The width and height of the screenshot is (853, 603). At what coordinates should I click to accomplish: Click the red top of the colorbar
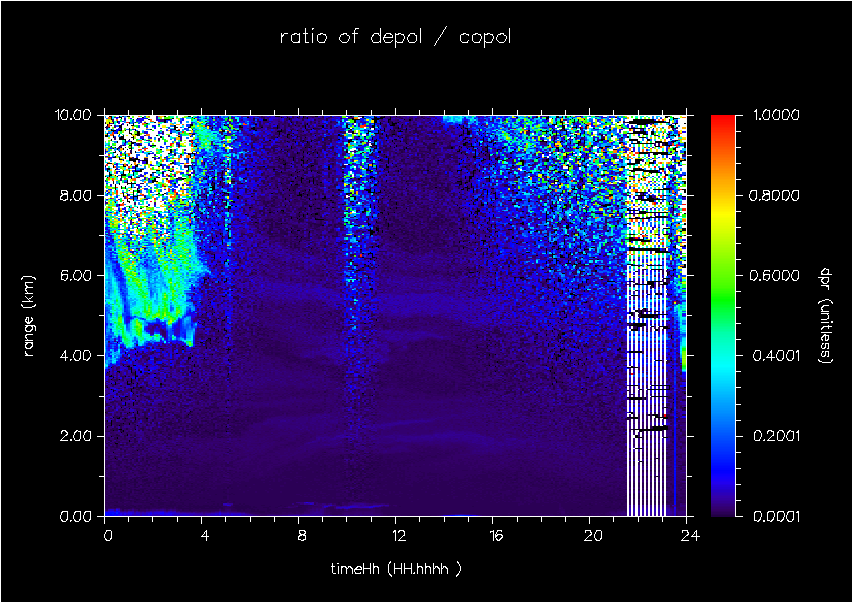click(723, 121)
